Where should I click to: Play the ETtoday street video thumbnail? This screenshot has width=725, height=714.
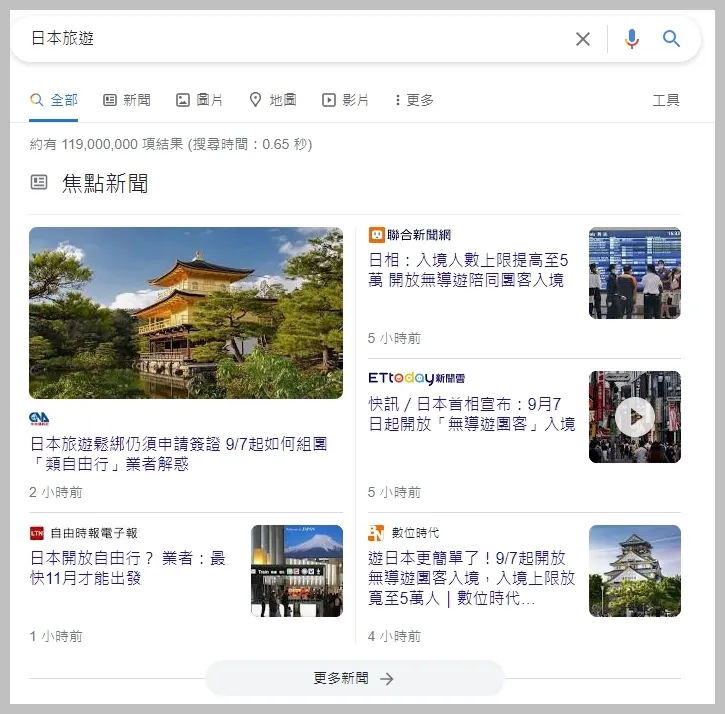pos(634,417)
